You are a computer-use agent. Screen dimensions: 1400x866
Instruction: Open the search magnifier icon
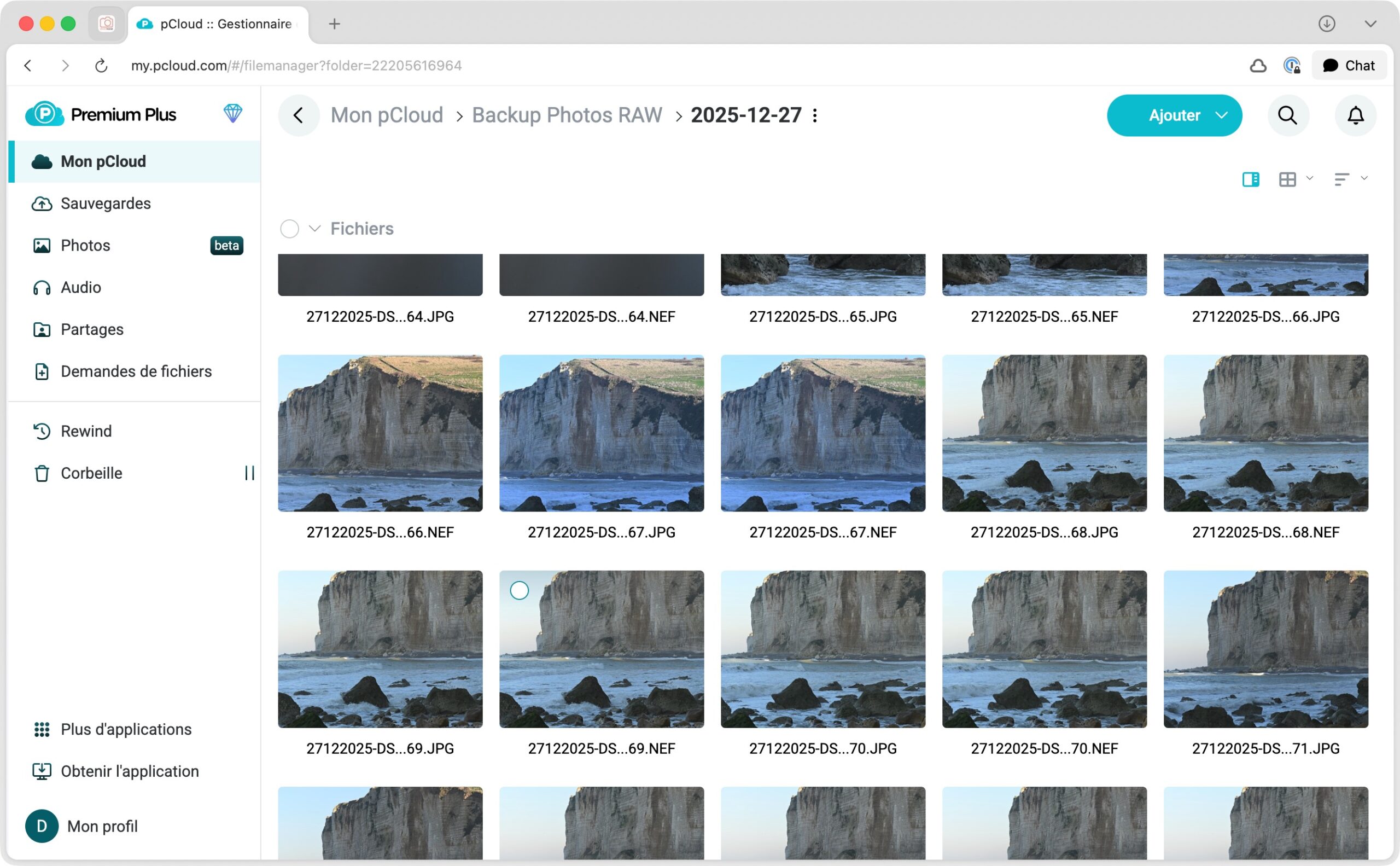click(1287, 115)
